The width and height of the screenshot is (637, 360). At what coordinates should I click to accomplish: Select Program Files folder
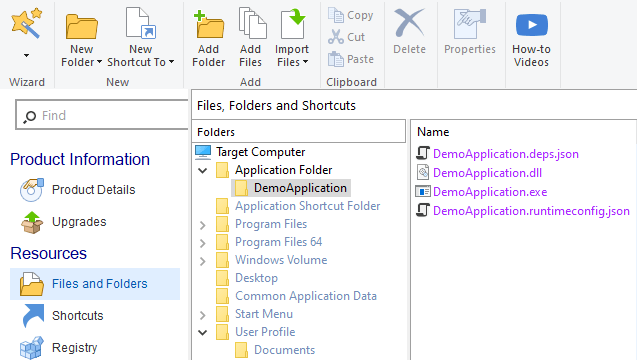(271, 224)
